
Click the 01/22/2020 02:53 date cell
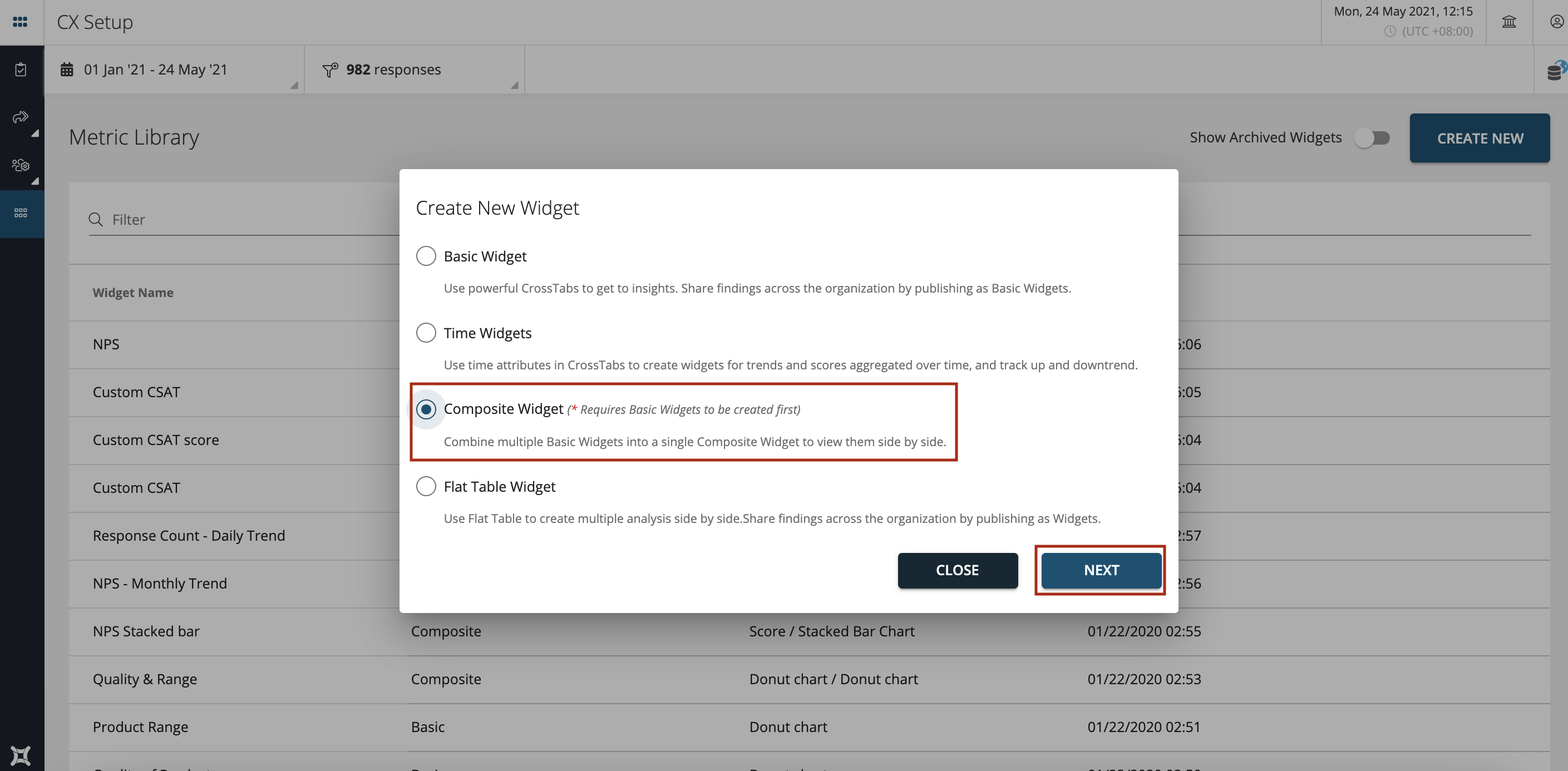pyautogui.click(x=1145, y=679)
